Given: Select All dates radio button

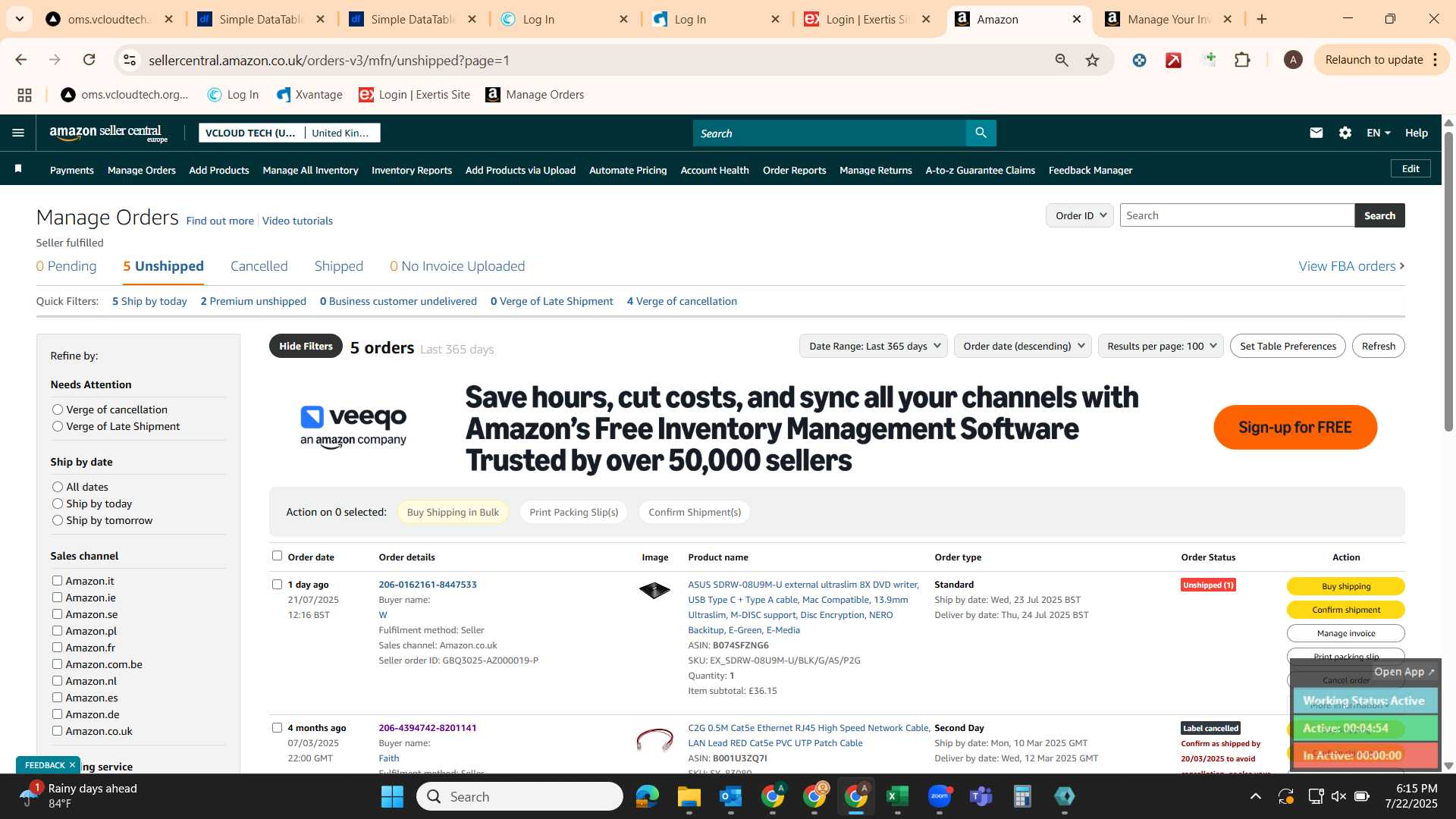Looking at the screenshot, I should pos(57,487).
